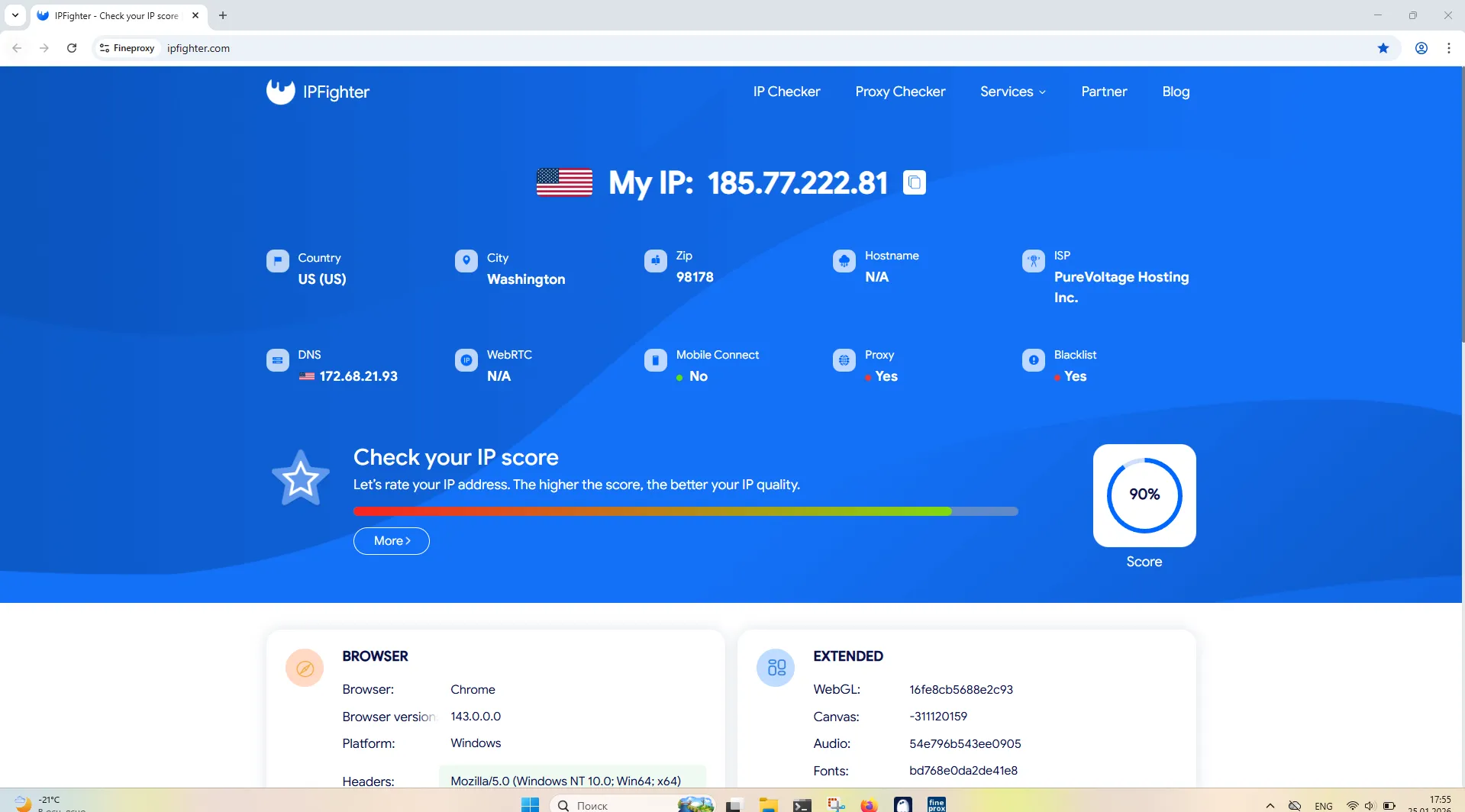
Task: Click the ENG language indicator
Action: coord(1324,806)
